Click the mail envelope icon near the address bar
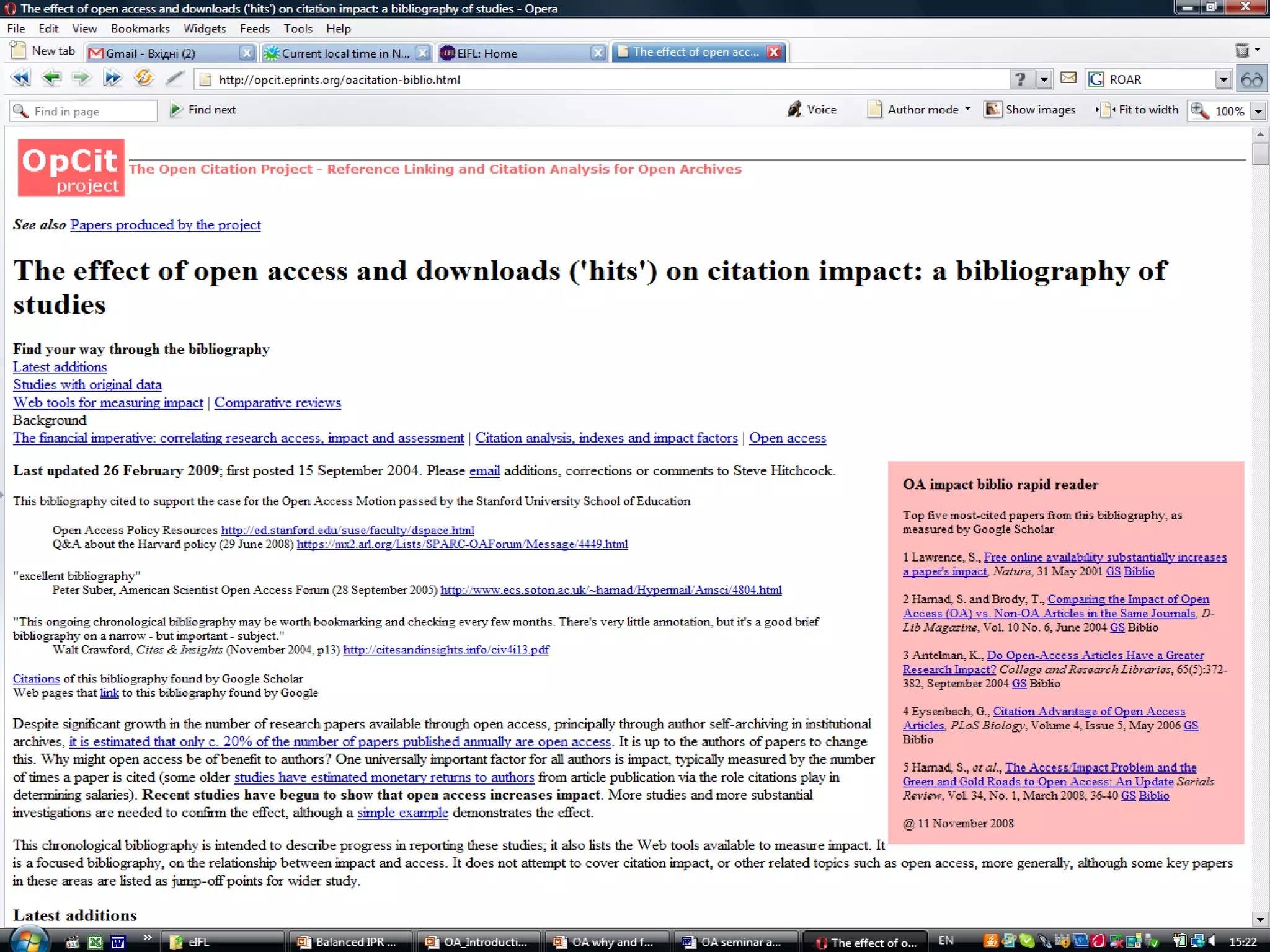This screenshot has height=952, width=1270. point(1068,79)
